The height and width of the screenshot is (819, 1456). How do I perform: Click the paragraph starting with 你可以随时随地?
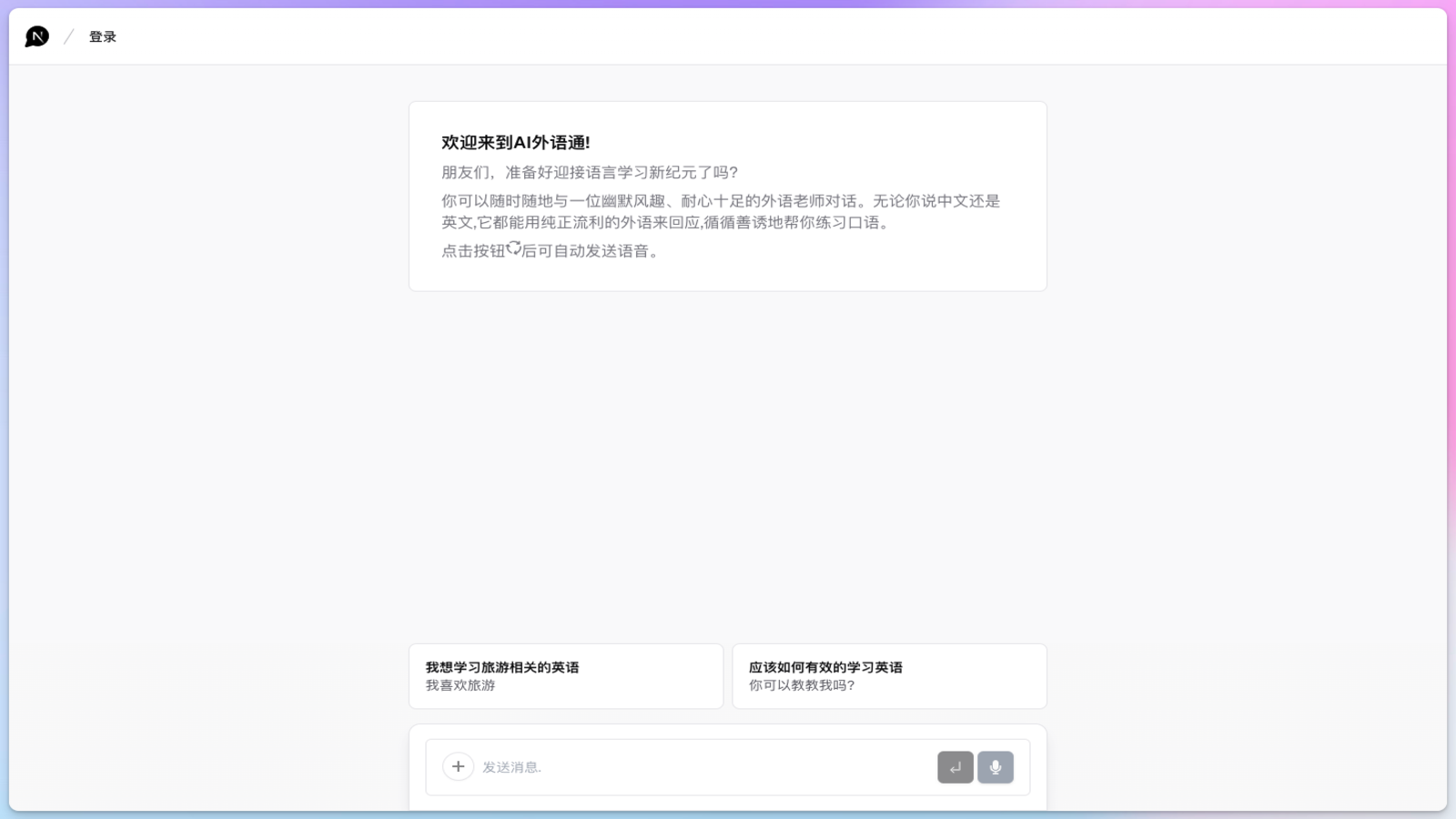coord(720,201)
